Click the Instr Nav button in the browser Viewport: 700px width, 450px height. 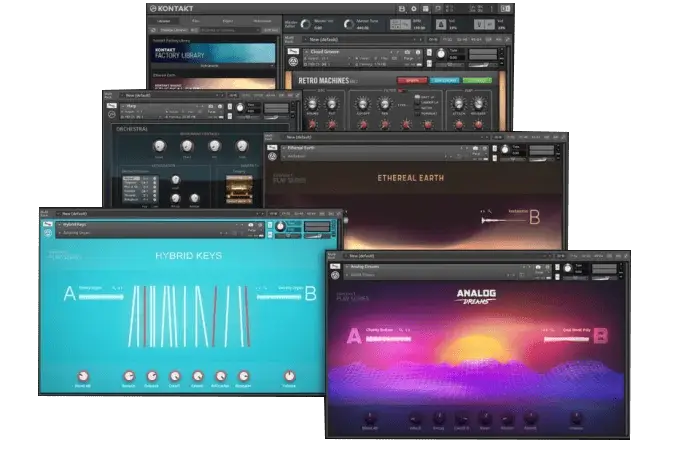[271, 30]
